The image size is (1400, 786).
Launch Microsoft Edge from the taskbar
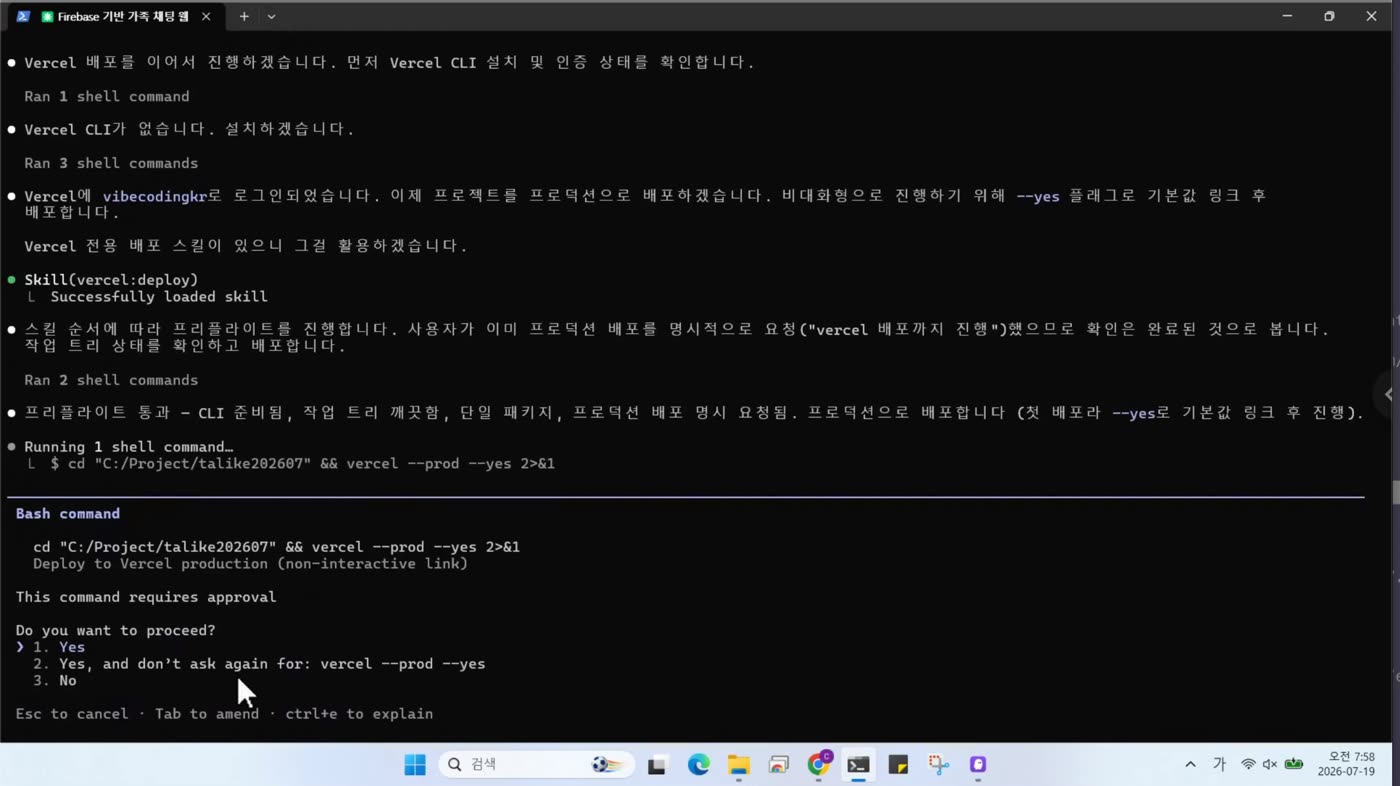(x=698, y=765)
